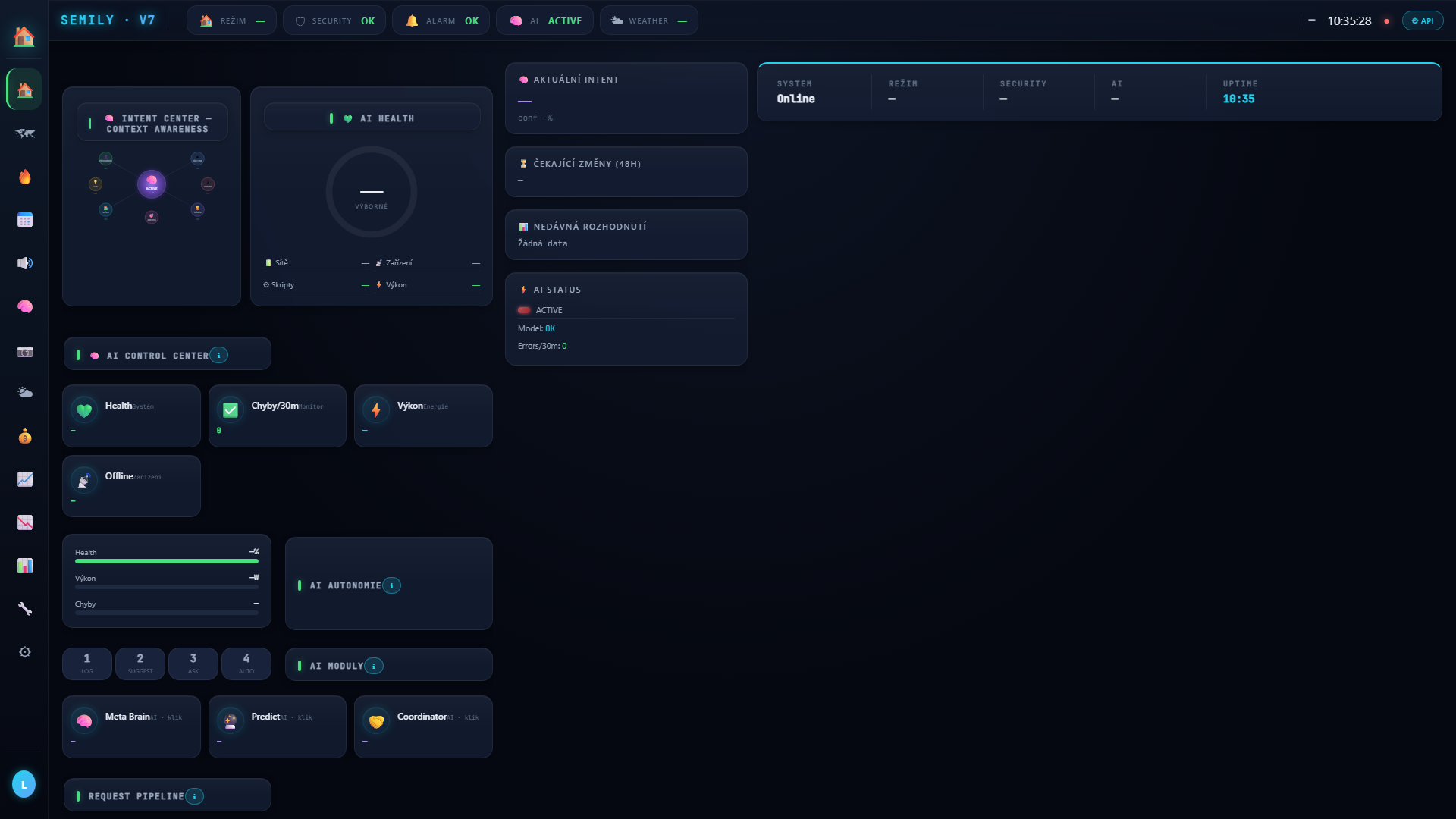This screenshot has height=819, width=1456.
Task: Click the user avatar labeled L
Action: (24, 784)
